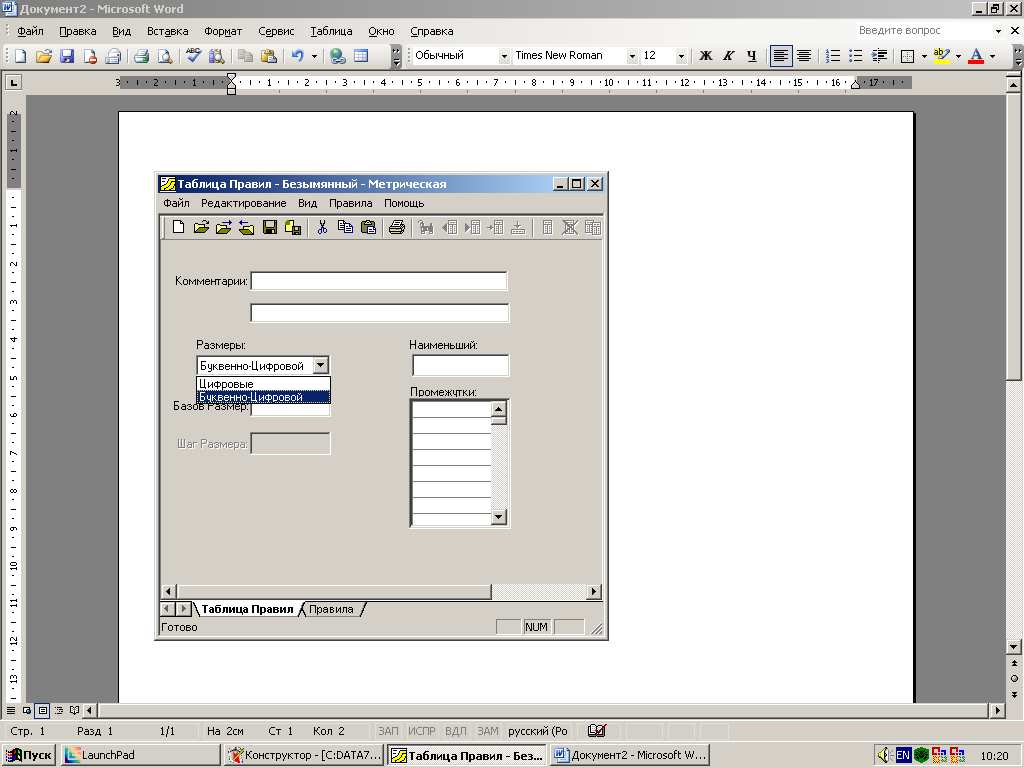Apply yellow highlight color
Image resolution: width=1024 pixels, height=768 pixels.
pos(942,56)
